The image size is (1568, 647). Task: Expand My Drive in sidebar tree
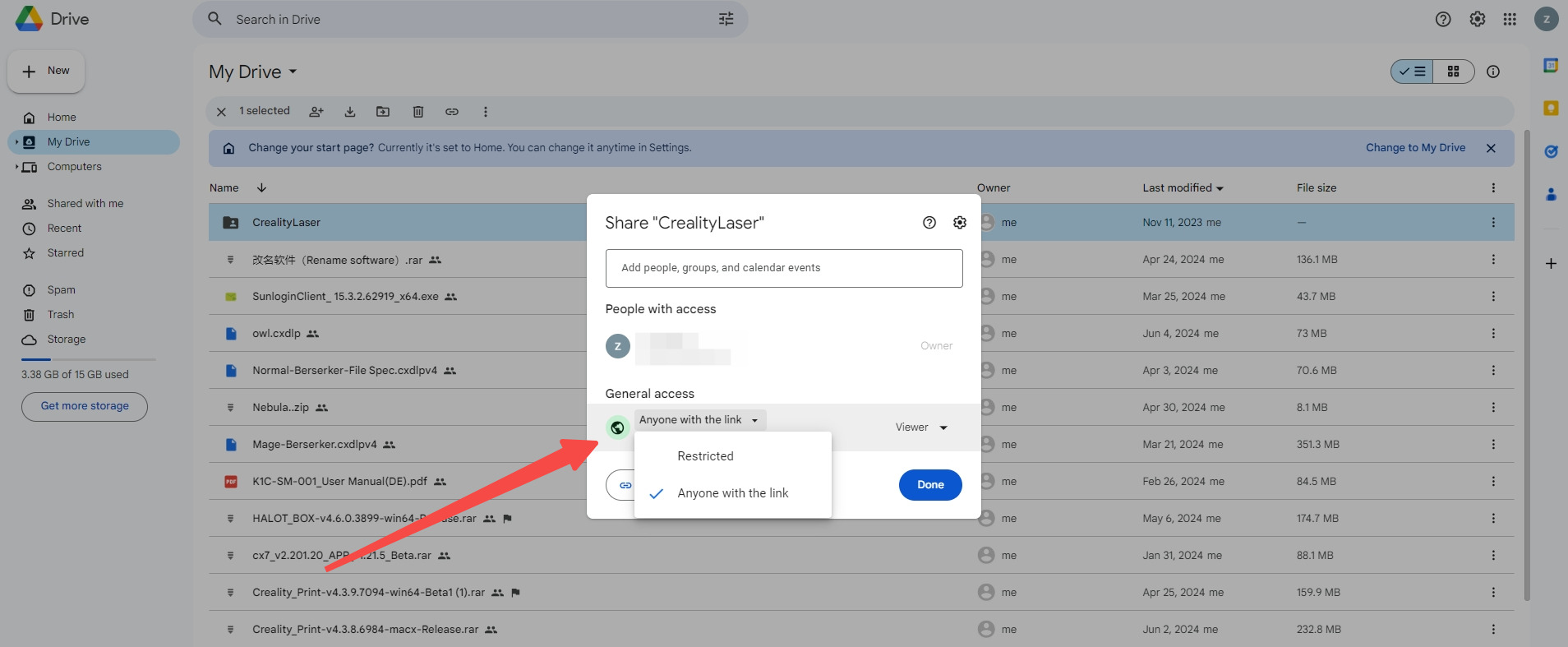click(16, 142)
